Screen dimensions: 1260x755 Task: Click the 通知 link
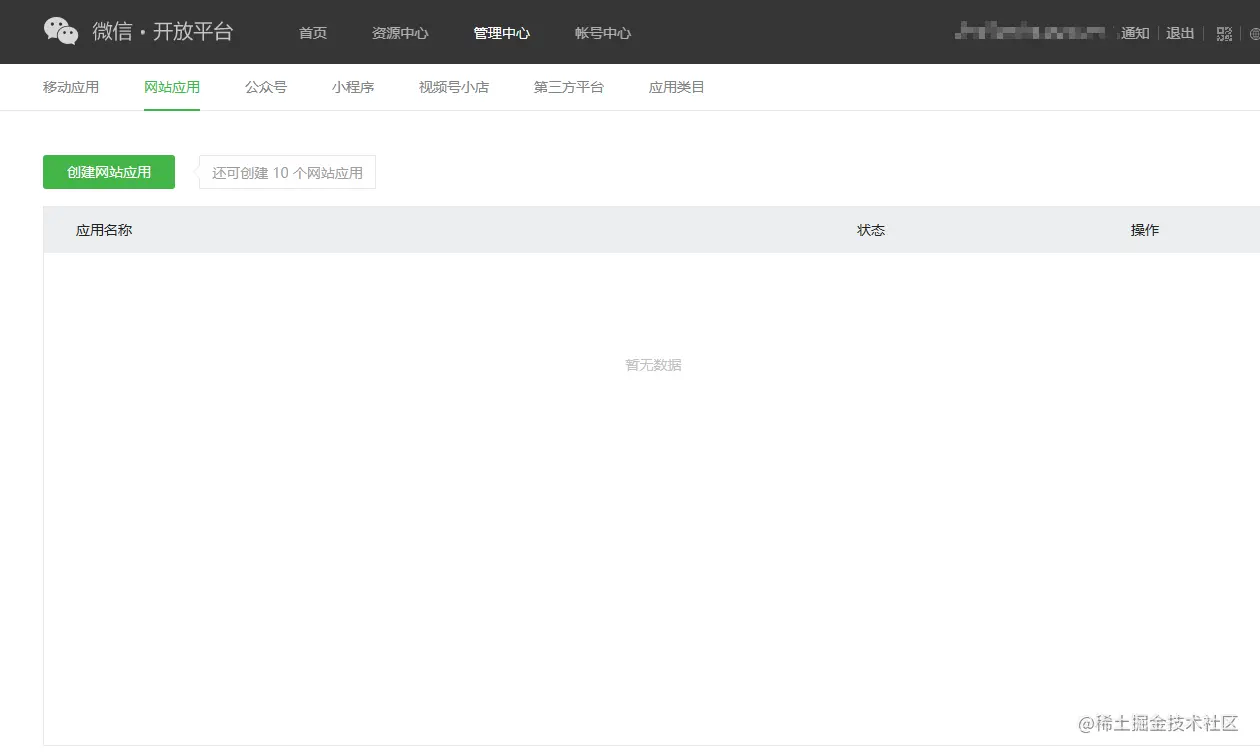coord(1135,33)
